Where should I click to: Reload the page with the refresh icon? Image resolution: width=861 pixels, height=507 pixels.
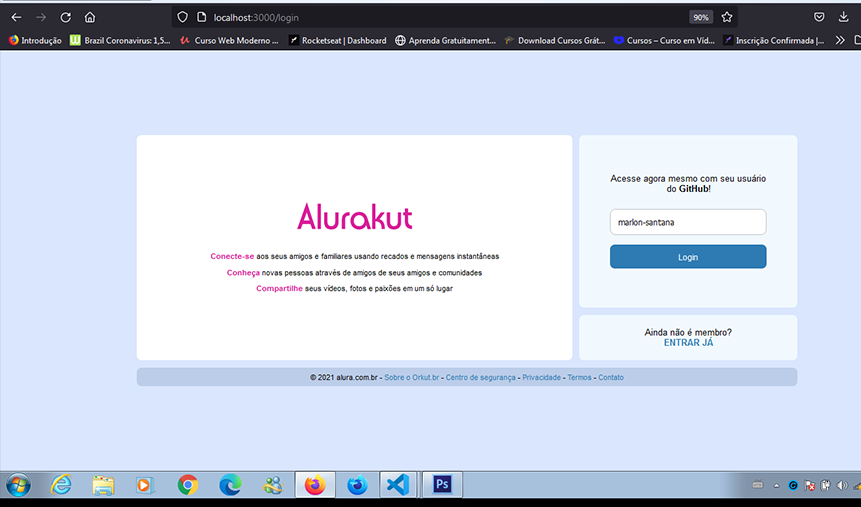tap(65, 18)
